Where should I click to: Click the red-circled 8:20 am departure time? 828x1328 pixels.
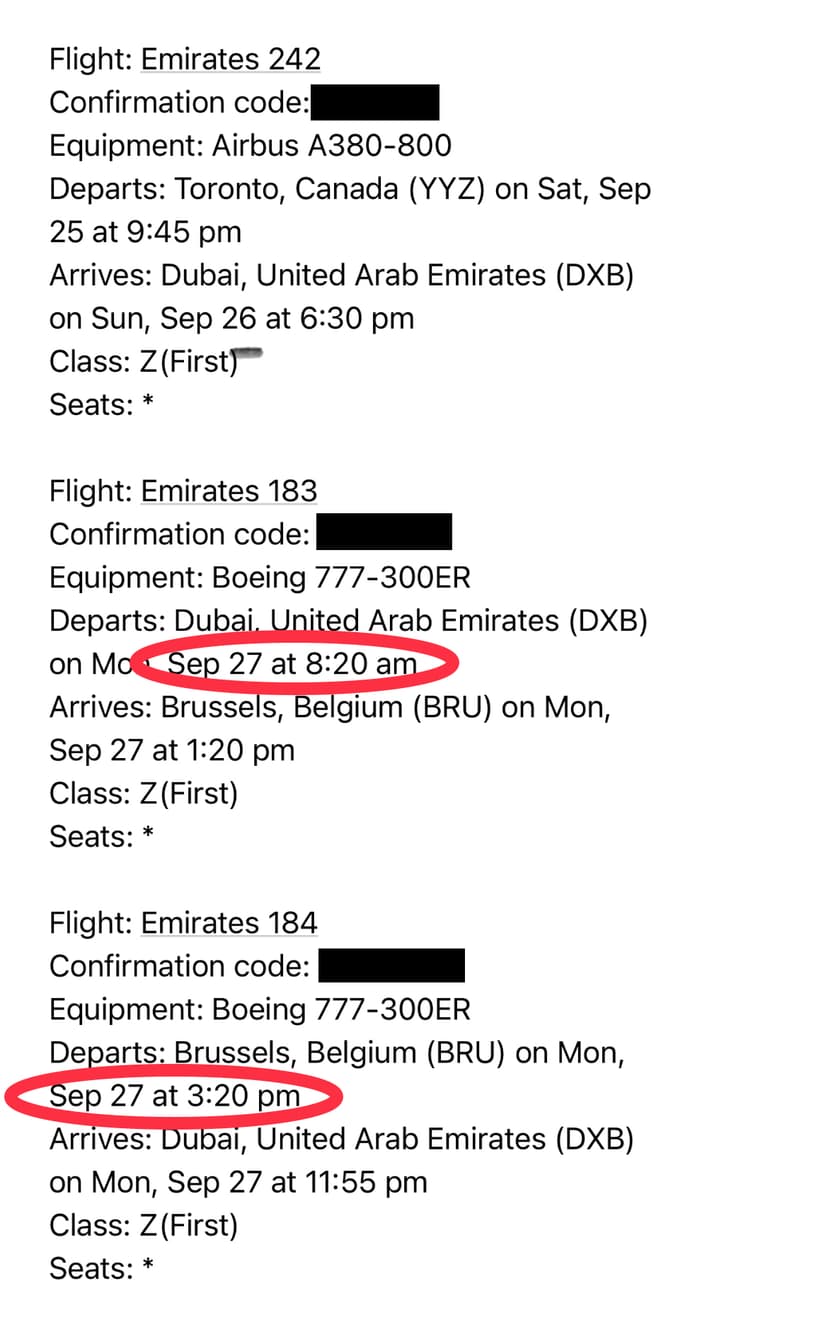(x=292, y=664)
